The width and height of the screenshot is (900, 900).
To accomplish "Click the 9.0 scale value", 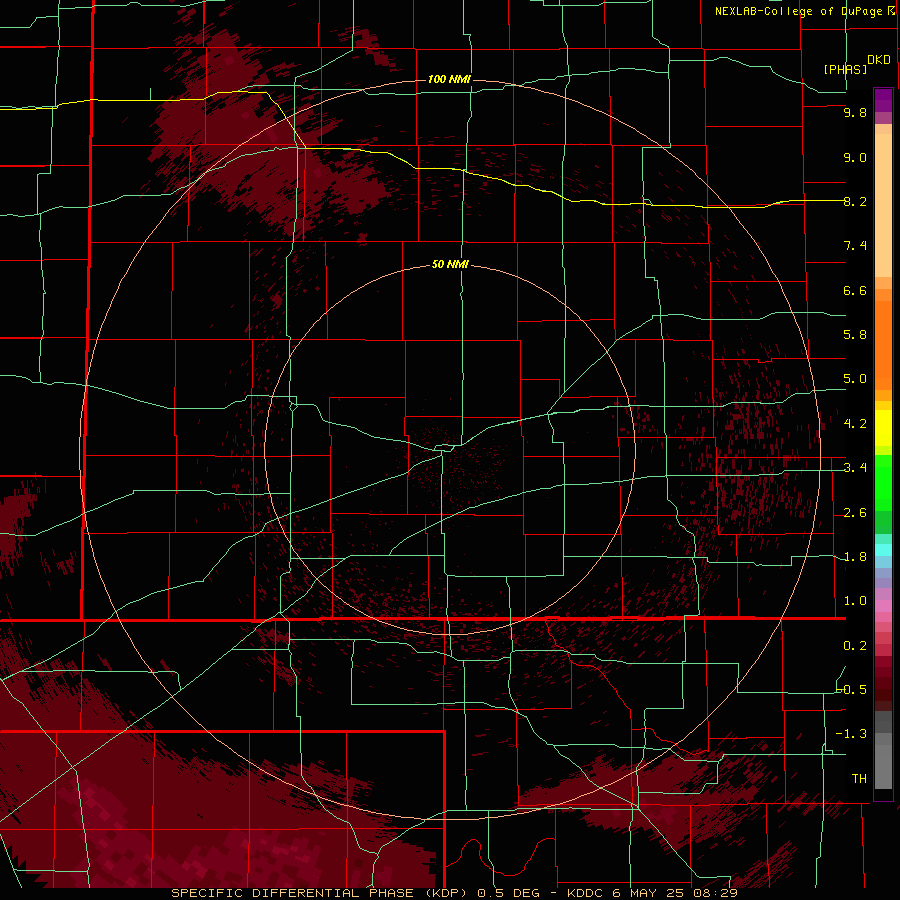I will pyautogui.click(x=855, y=157).
